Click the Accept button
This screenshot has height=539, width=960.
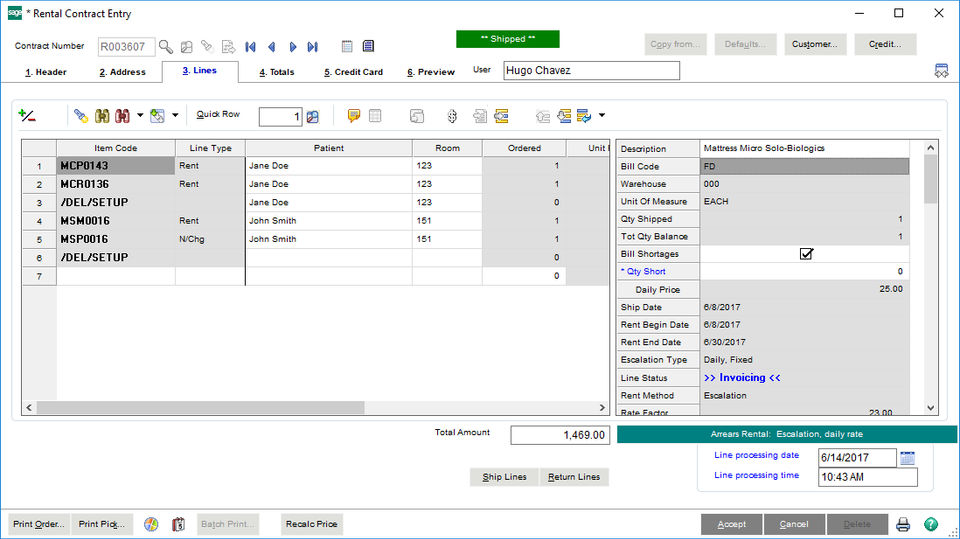coord(732,524)
